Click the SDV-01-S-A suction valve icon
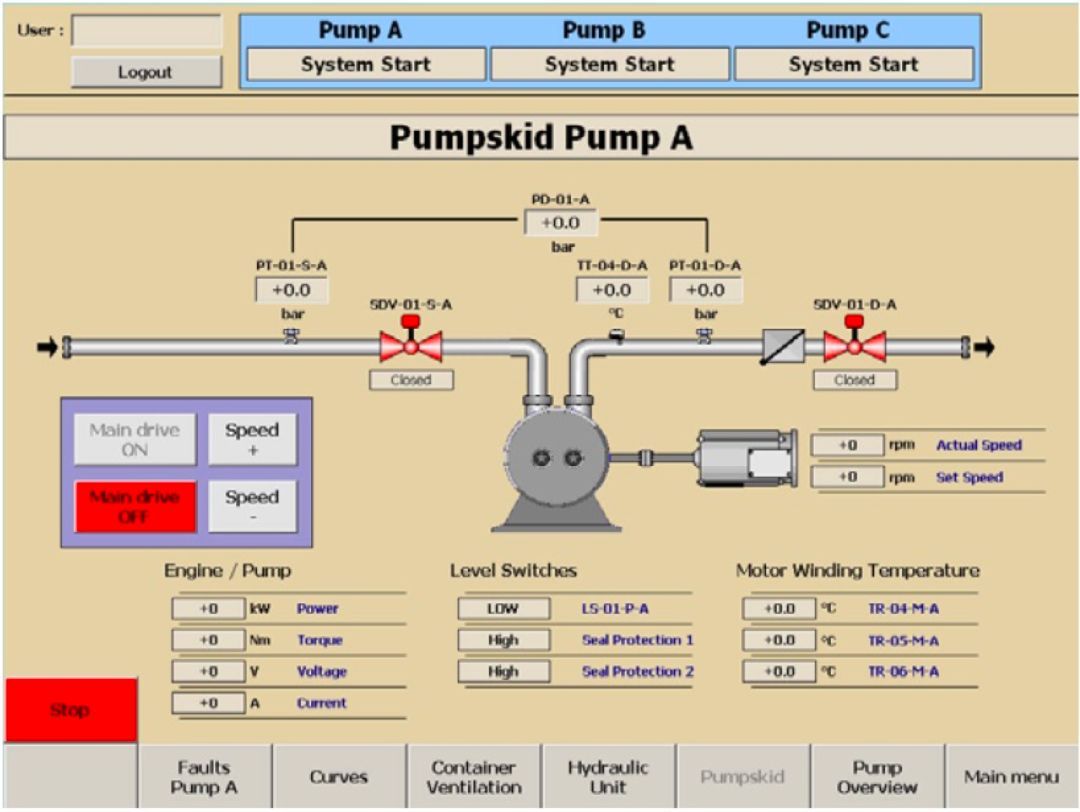 [410, 346]
